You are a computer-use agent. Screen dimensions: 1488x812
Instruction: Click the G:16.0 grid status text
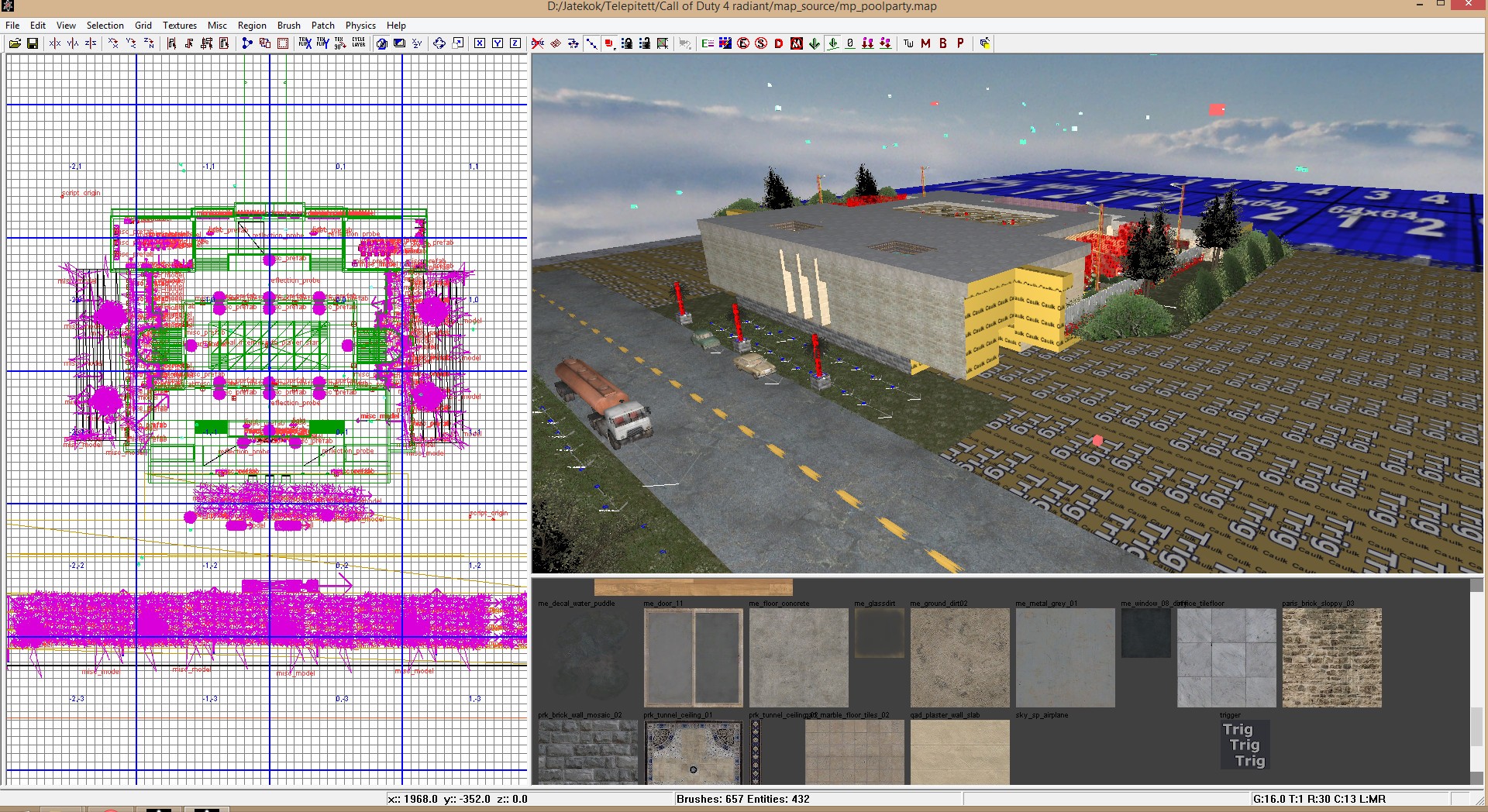pos(1318,799)
